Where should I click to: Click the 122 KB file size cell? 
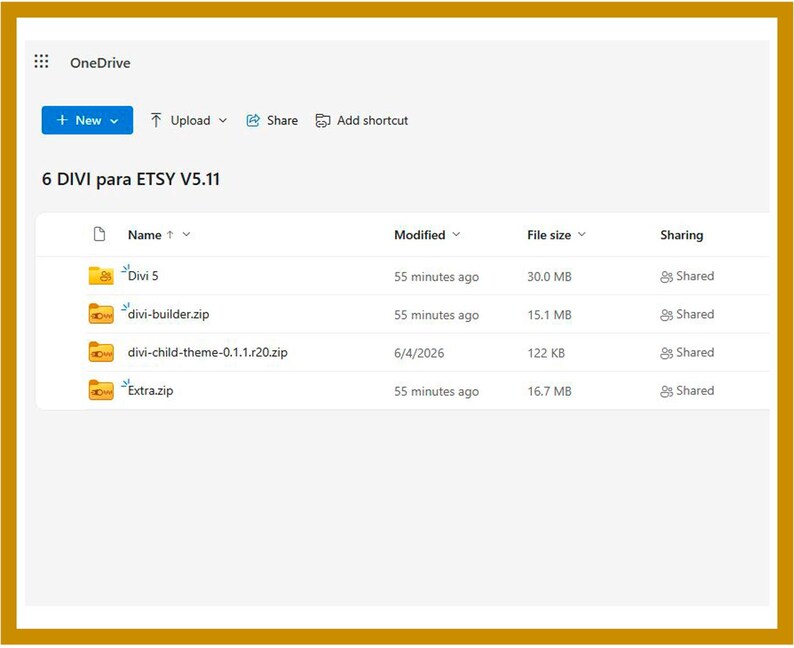[x=546, y=353]
